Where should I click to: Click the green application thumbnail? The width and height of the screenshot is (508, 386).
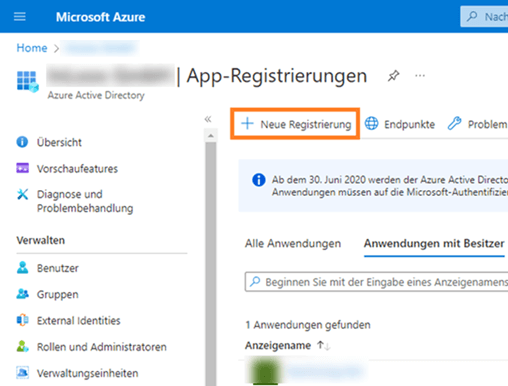265,371
